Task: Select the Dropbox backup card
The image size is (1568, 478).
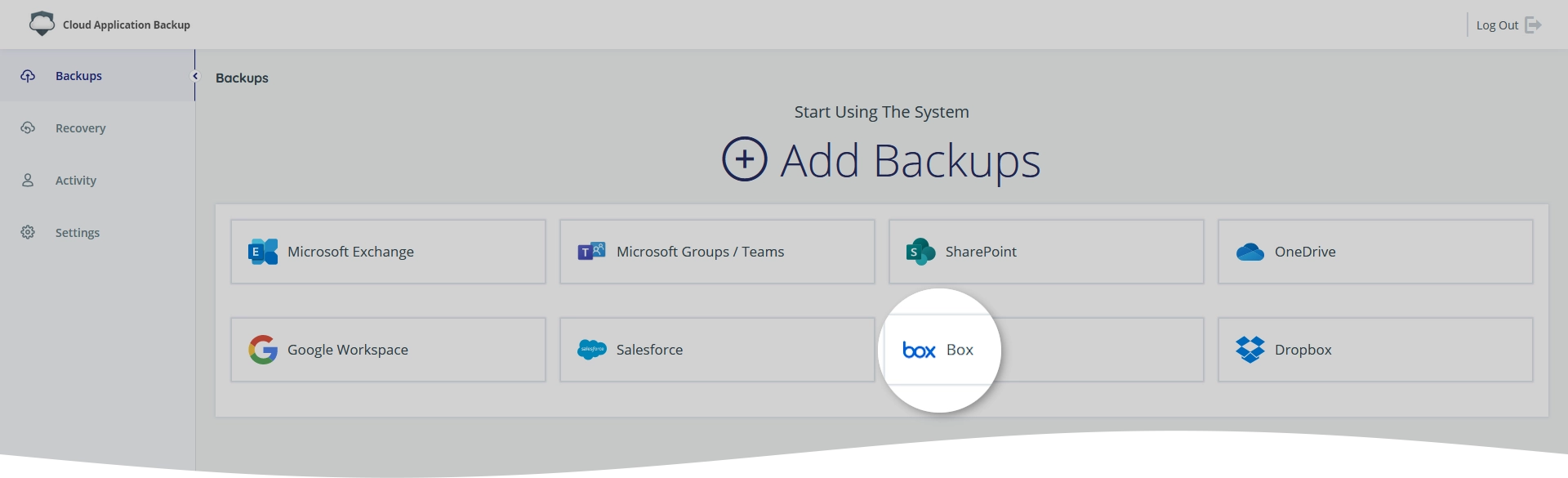Action: coord(1375,350)
